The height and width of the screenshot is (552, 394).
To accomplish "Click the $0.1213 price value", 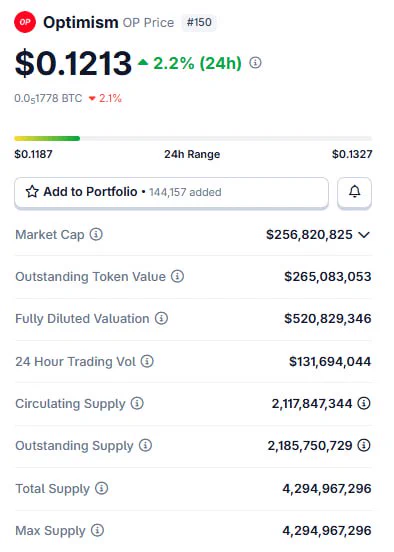I will (73, 63).
